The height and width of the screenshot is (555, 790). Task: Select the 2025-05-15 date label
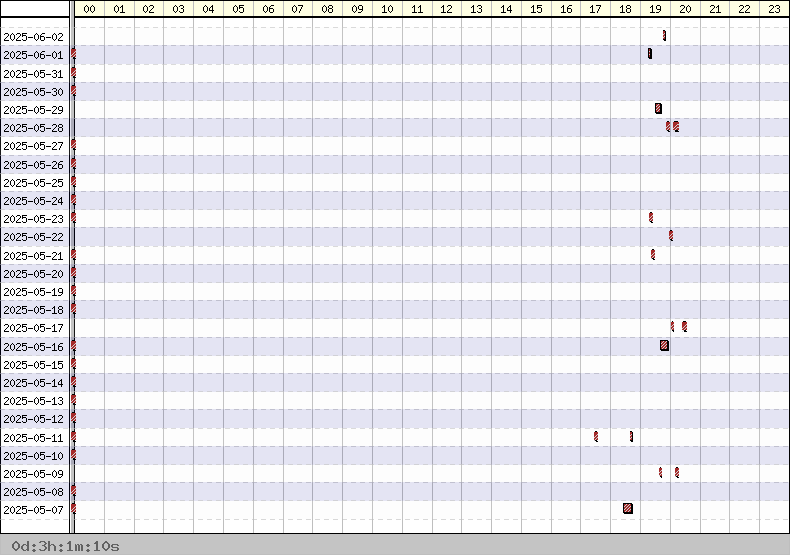[34, 365]
